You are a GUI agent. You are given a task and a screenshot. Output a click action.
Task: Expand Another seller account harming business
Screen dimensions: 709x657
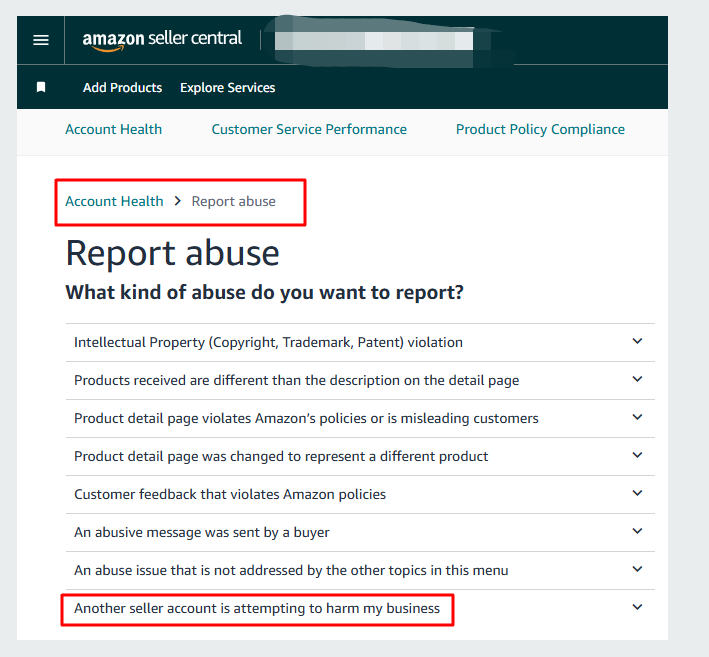tap(257, 608)
